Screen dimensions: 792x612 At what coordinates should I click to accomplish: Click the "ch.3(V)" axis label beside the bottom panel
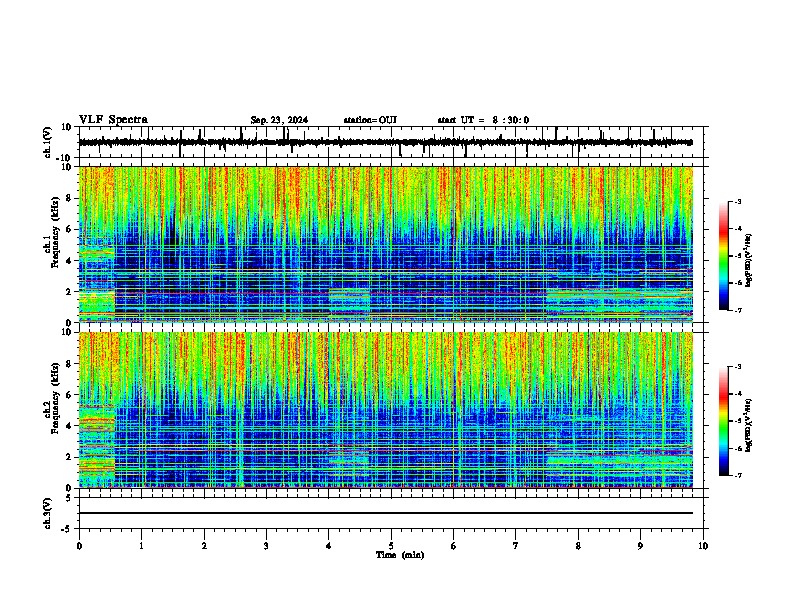tap(48, 514)
